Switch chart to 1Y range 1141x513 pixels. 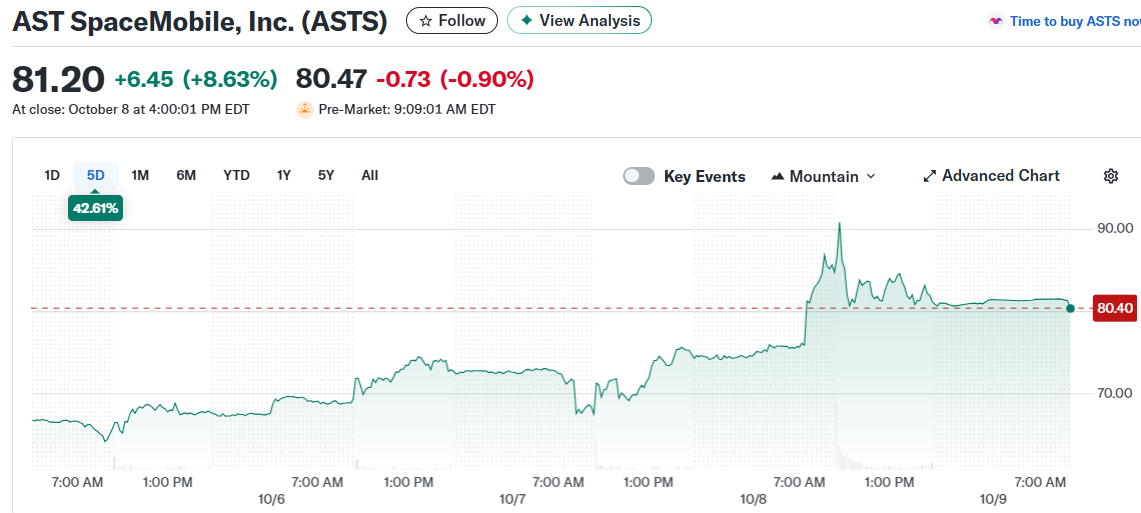(284, 175)
